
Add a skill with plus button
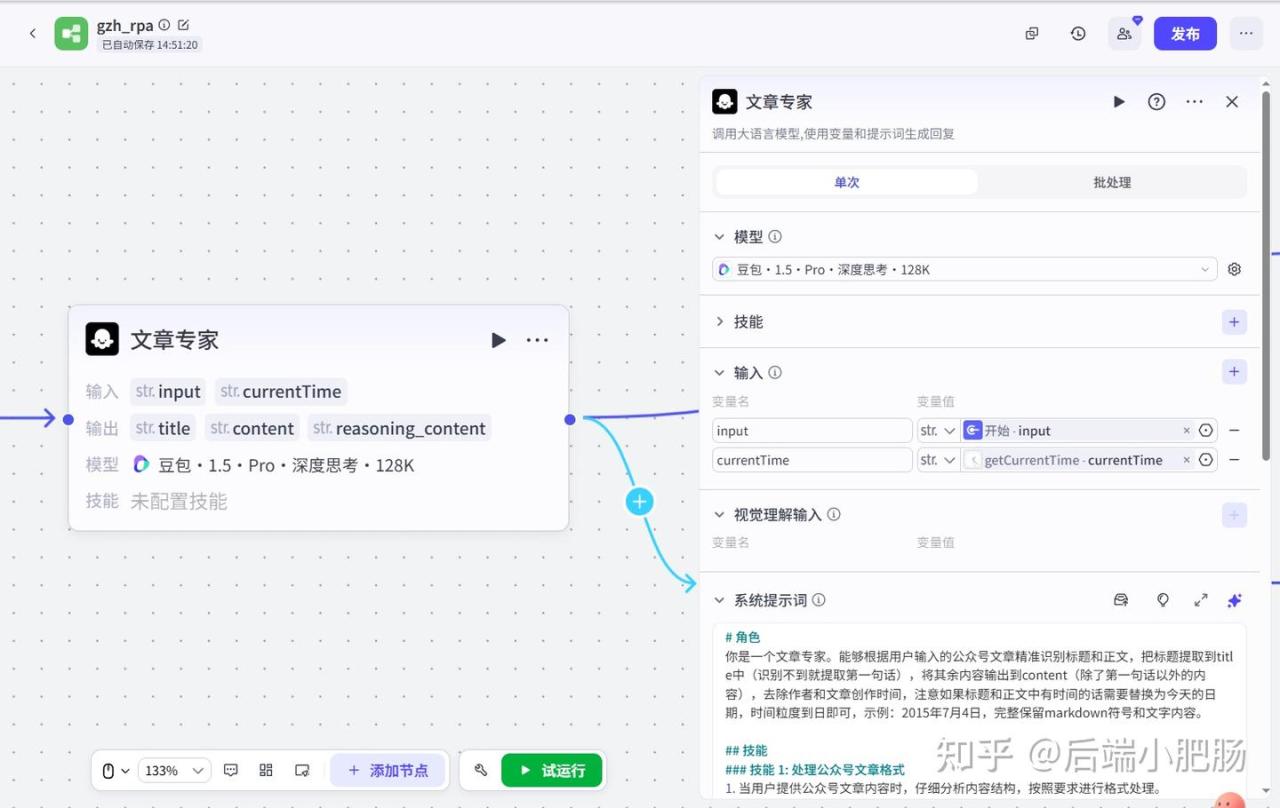1234,322
